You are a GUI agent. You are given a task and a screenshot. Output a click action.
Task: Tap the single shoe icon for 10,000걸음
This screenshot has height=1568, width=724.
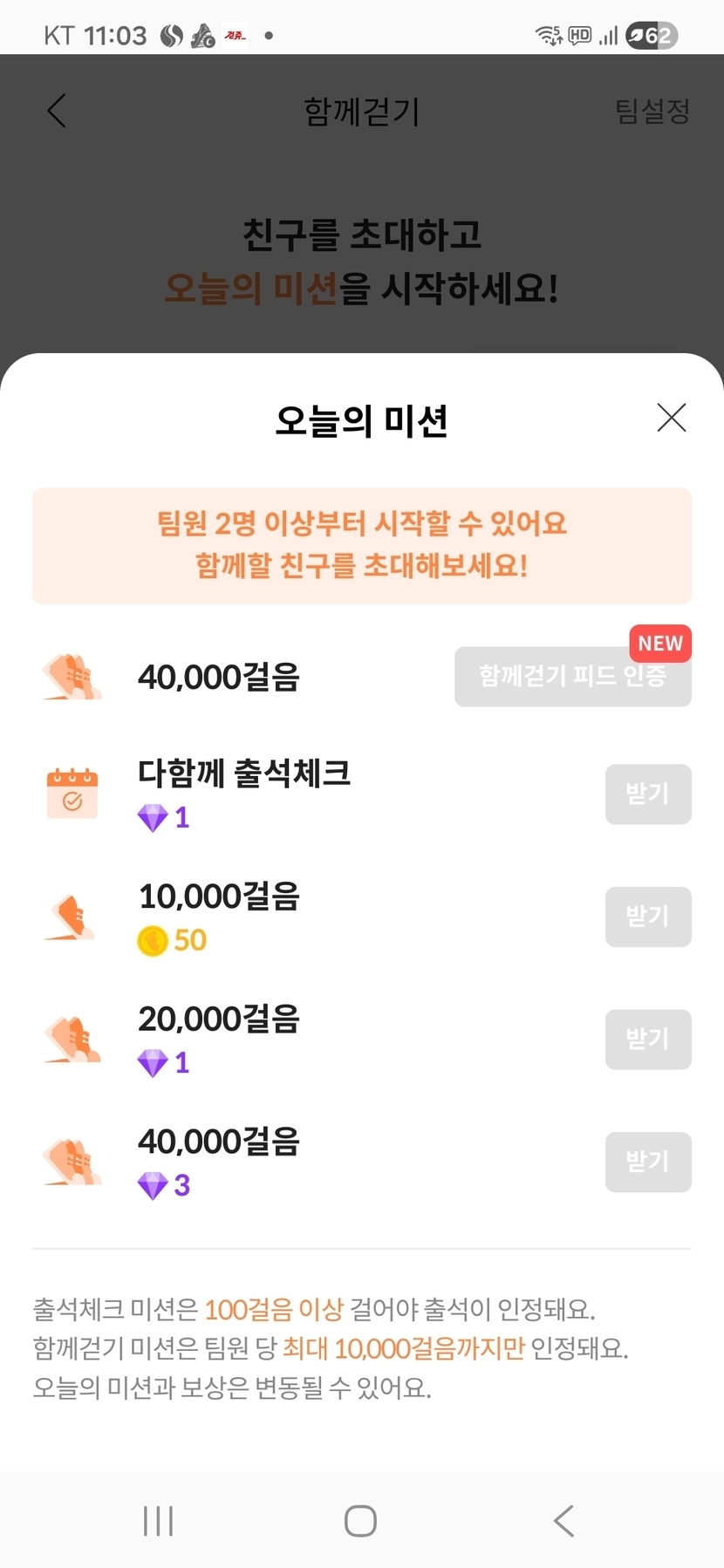click(72, 917)
